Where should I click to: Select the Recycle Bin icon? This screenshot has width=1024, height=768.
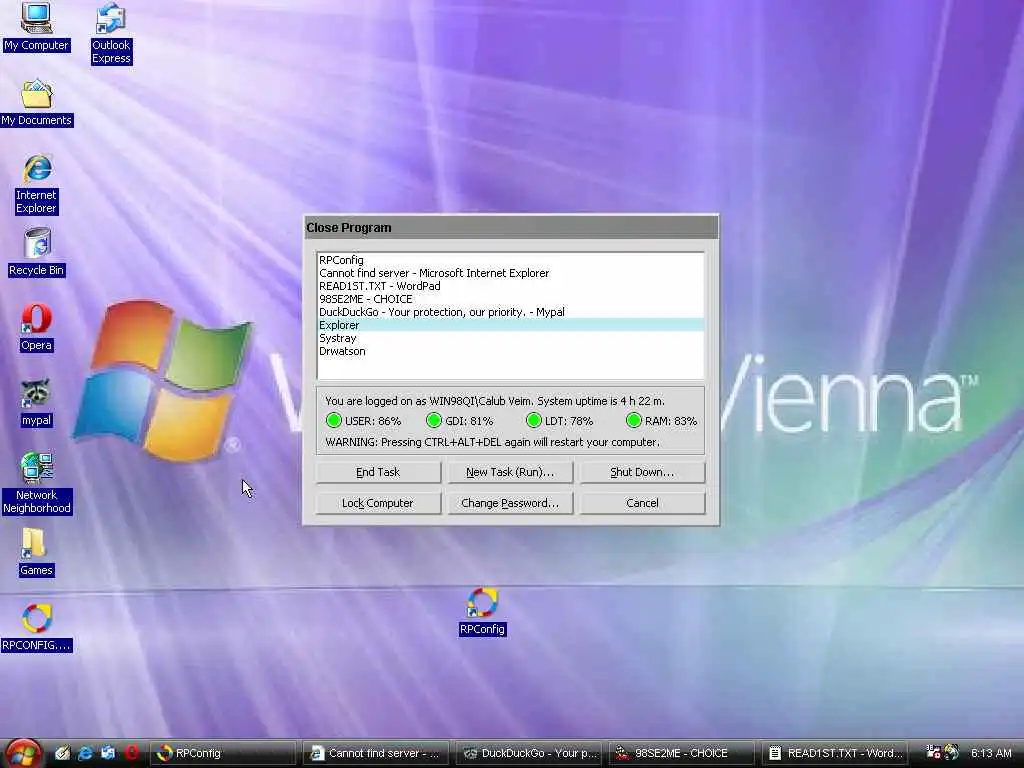click(x=37, y=253)
